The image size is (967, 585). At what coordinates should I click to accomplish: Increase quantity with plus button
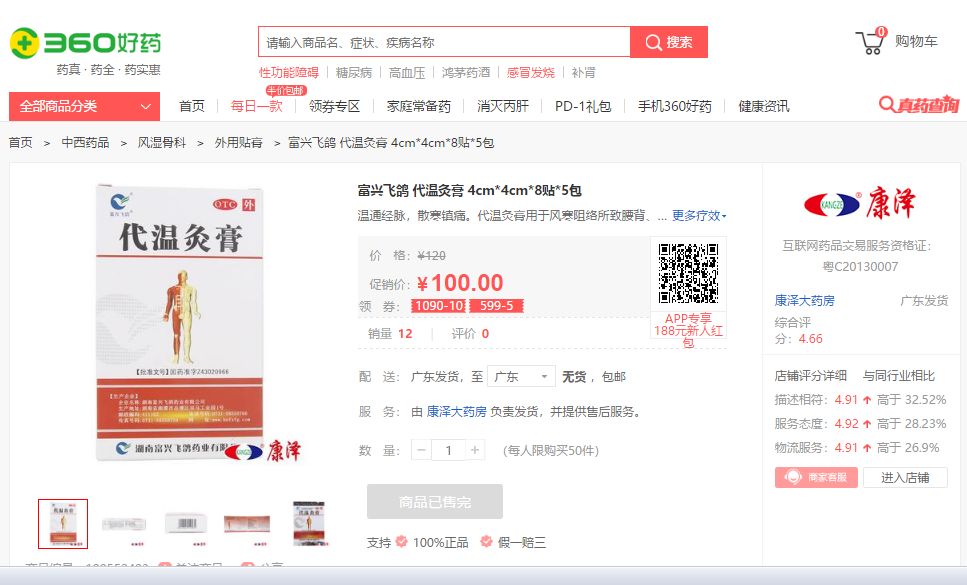(475, 451)
